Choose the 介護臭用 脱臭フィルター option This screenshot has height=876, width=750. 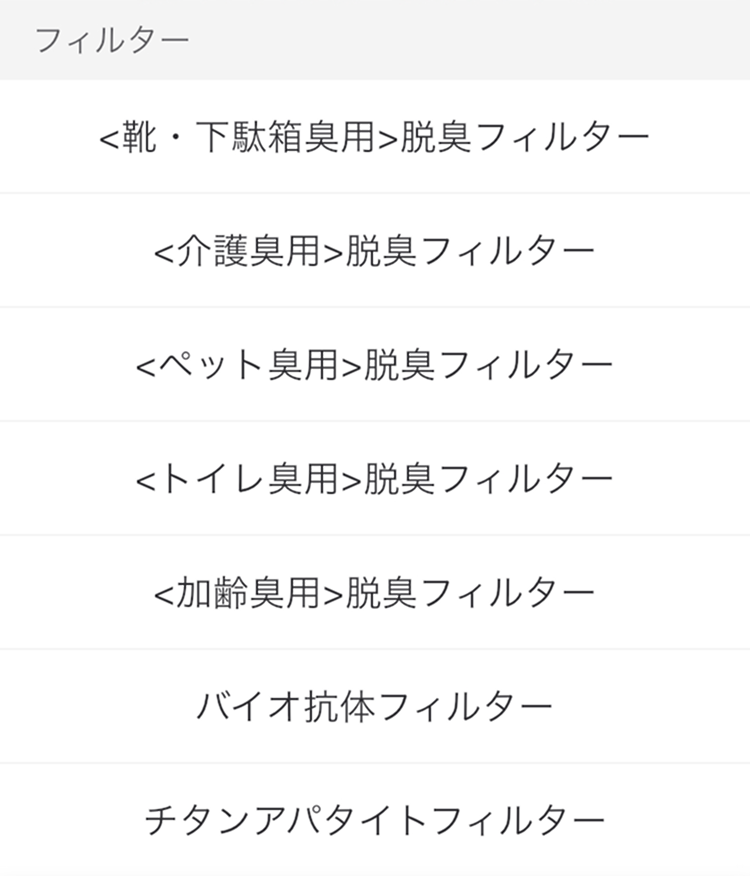(x=375, y=251)
